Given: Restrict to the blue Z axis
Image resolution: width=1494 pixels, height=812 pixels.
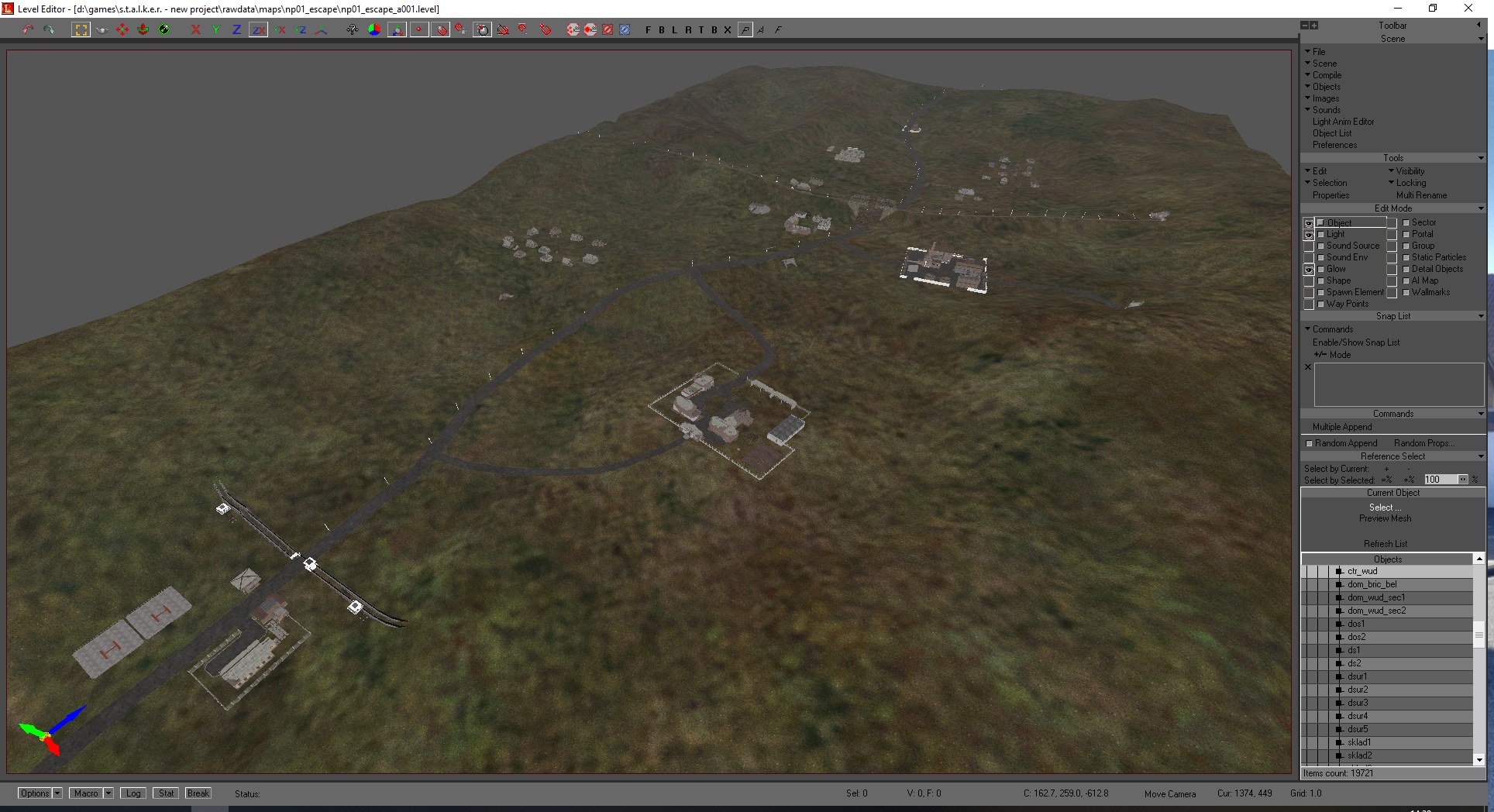Looking at the screenshot, I should pyautogui.click(x=236, y=29).
